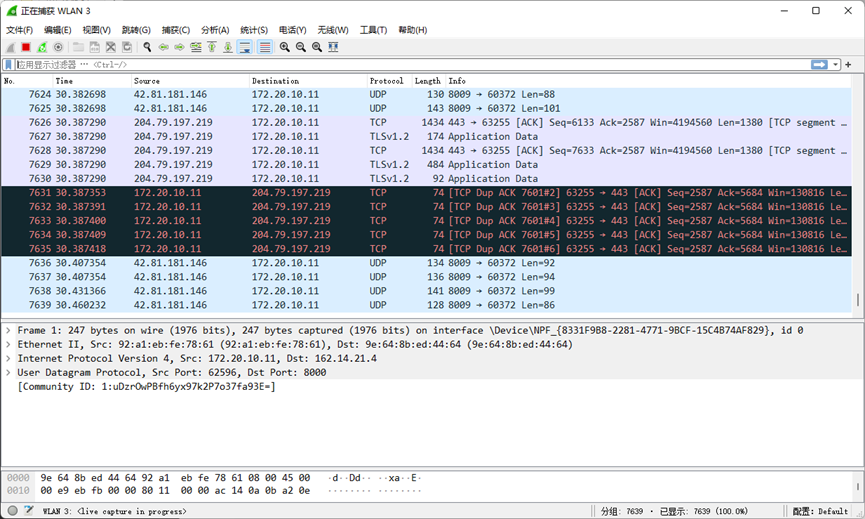This screenshot has height=519, width=865.
Task: Open the 电话(Y) menu
Action: coord(292,30)
